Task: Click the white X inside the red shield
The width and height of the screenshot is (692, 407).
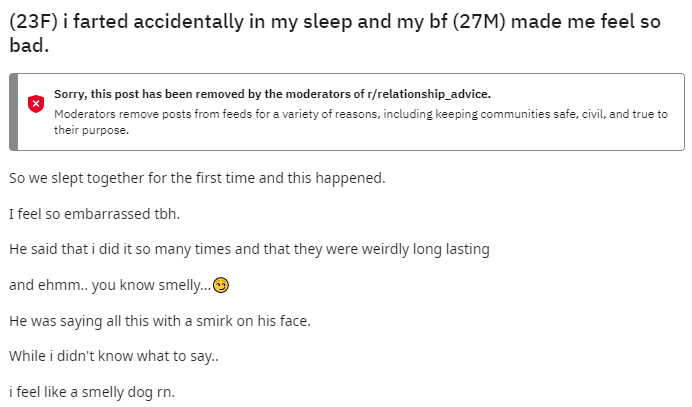Action: pyautogui.click(x=36, y=104)
